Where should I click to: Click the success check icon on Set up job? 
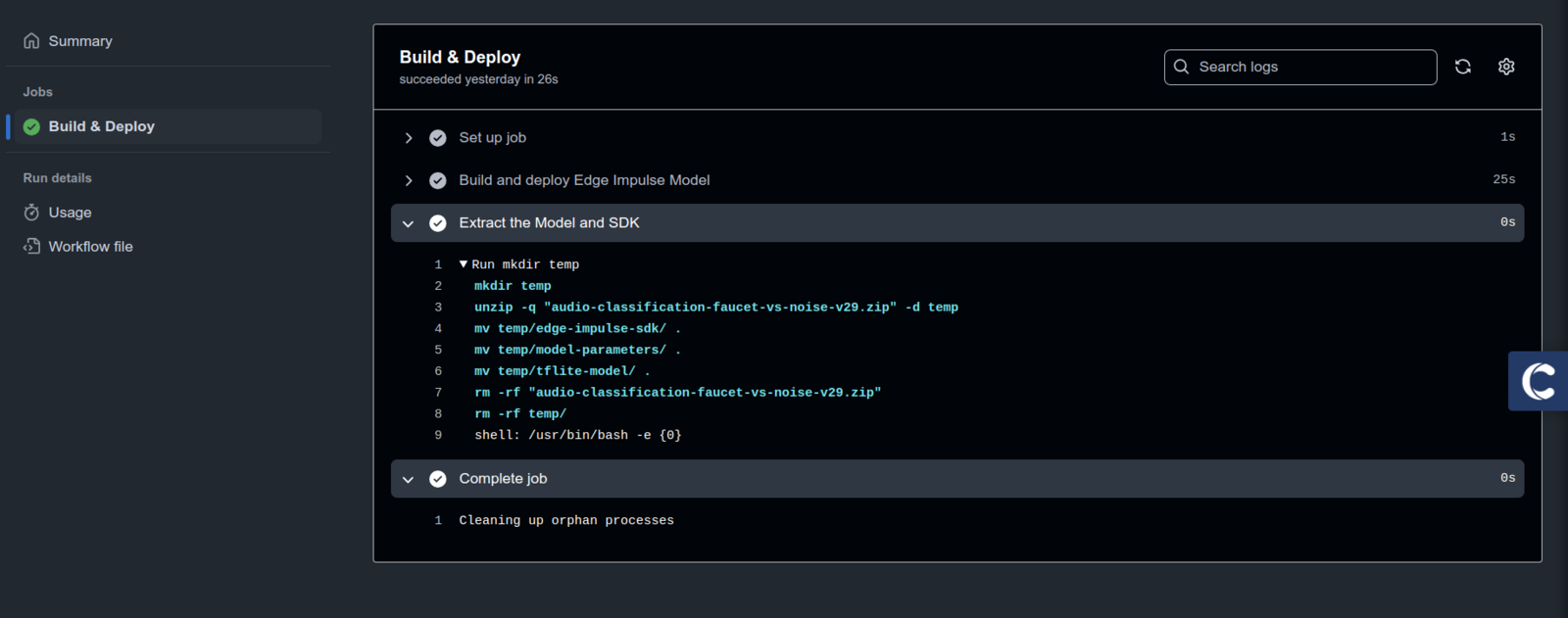coord(438,138)
